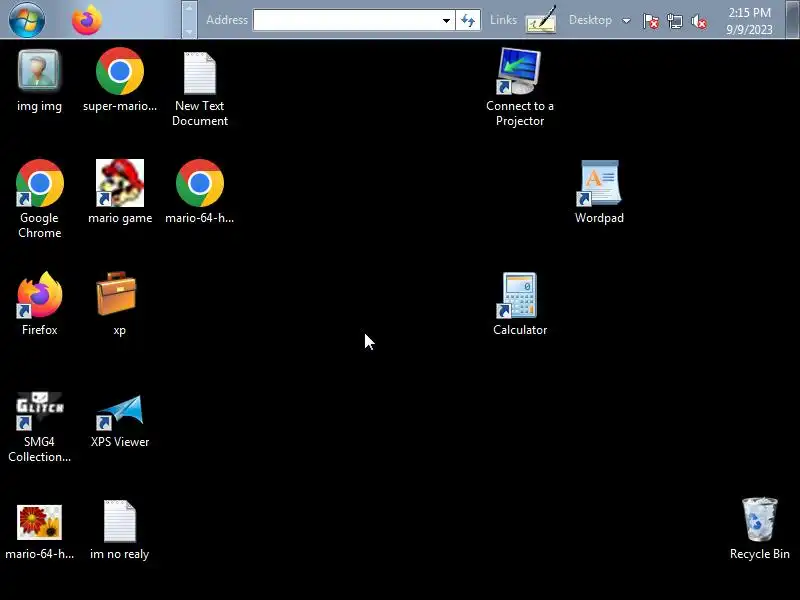800x600 pixels.
Task: Click the taskbar scroll up arrow
Action: tap(189, 8)
